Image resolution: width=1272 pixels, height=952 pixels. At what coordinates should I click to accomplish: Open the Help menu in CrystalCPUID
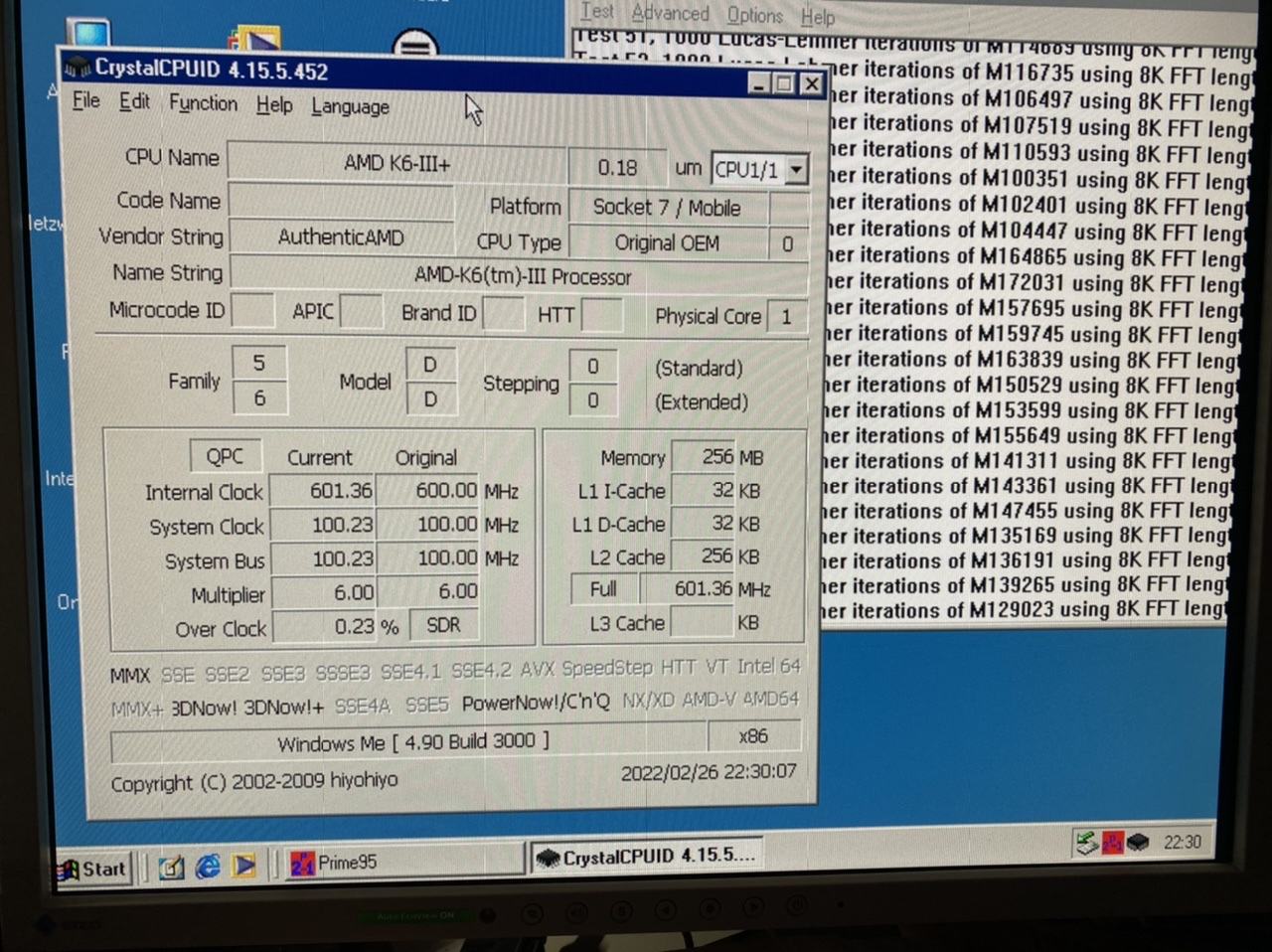pos(274,104)
